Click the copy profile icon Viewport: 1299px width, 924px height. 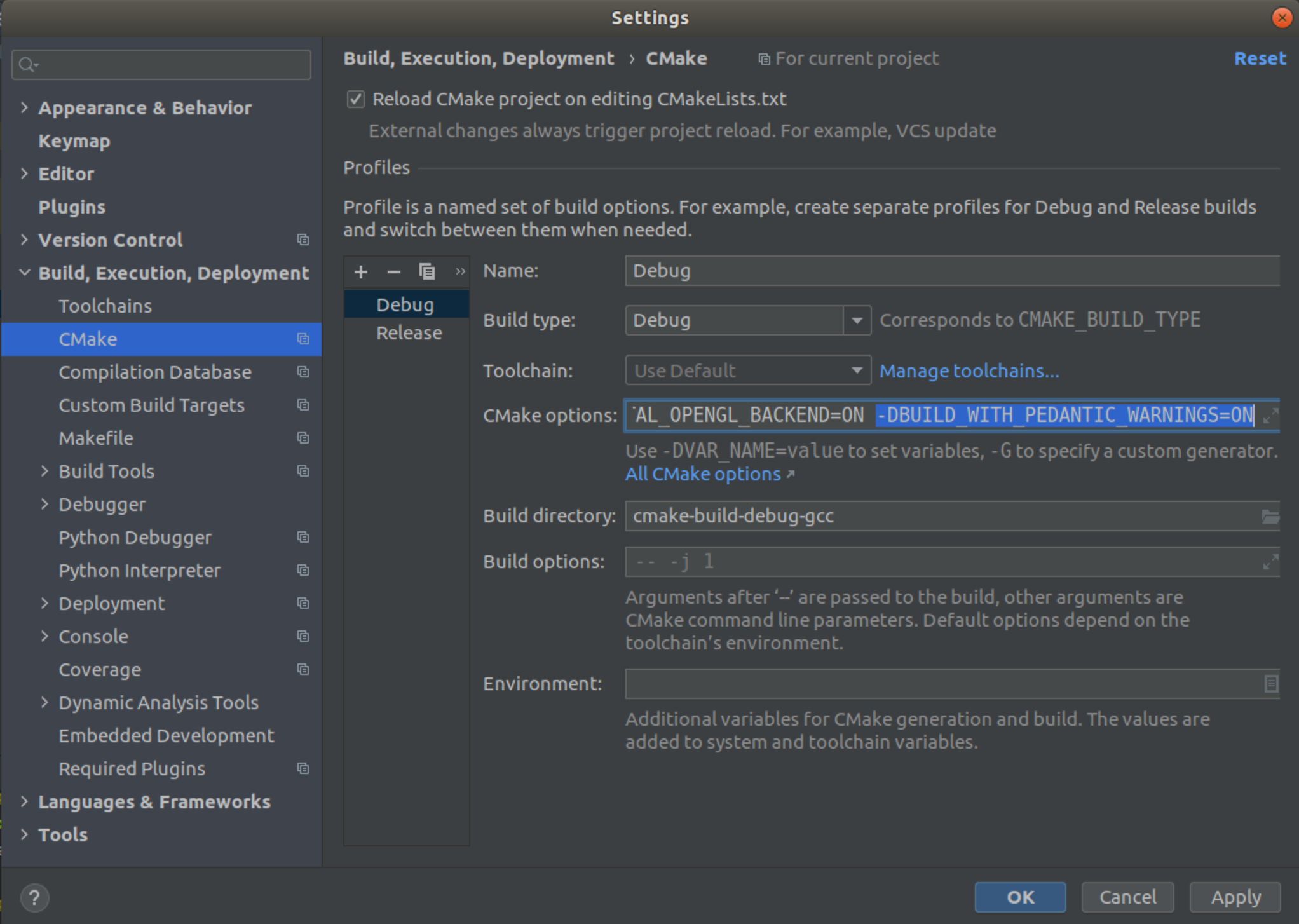[427, 271]
